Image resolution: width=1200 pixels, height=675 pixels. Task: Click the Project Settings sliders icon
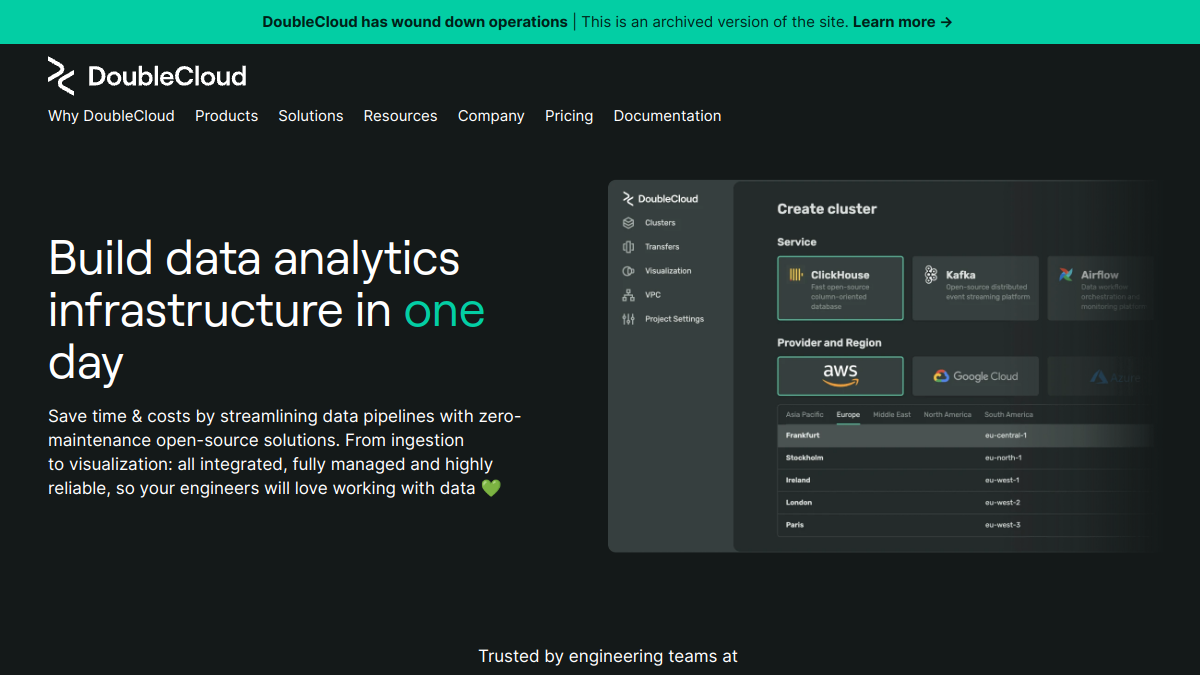coord(628,319)
